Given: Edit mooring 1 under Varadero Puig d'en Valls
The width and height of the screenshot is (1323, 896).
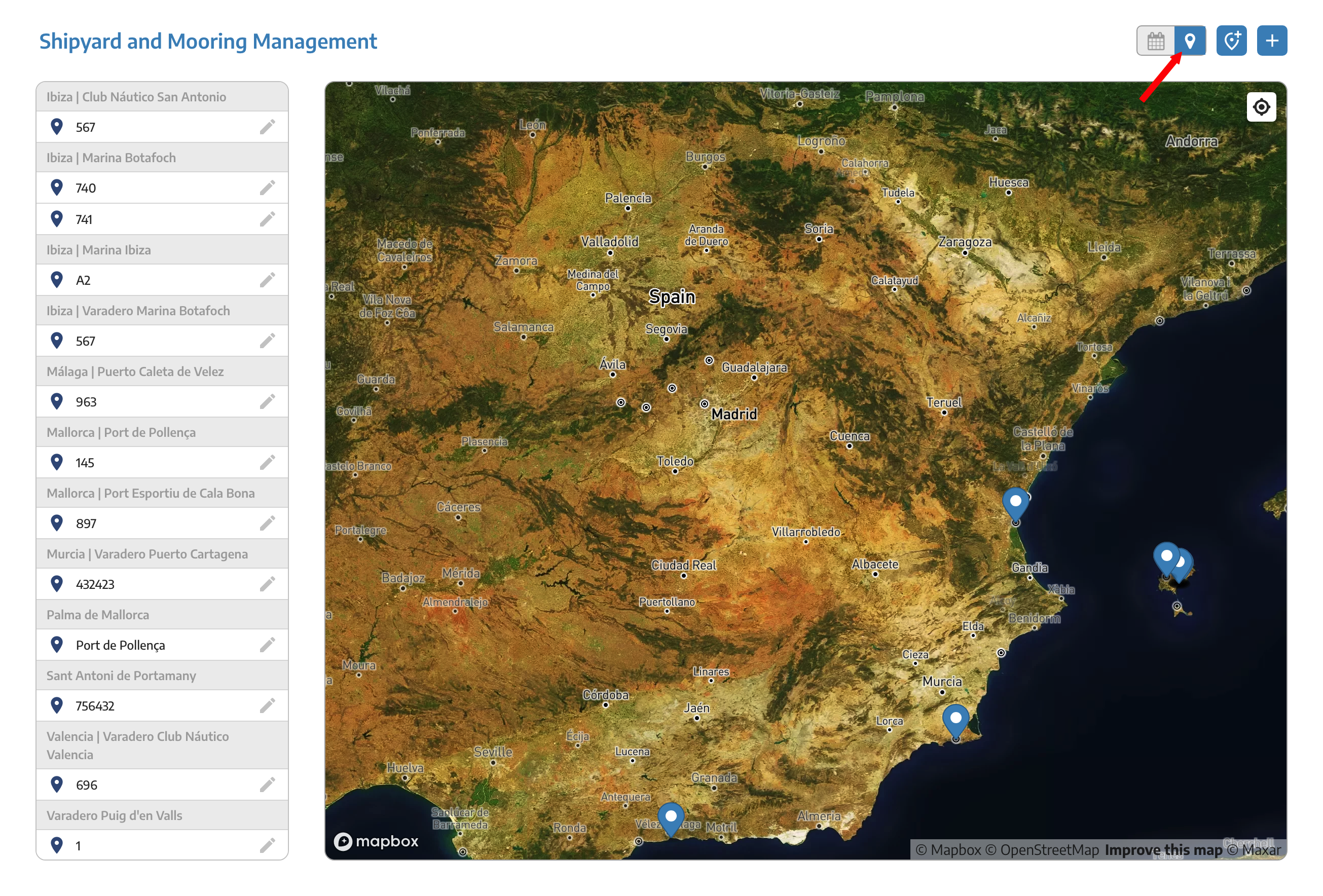Looking at the screenshot, I should [x=268, y=846].
